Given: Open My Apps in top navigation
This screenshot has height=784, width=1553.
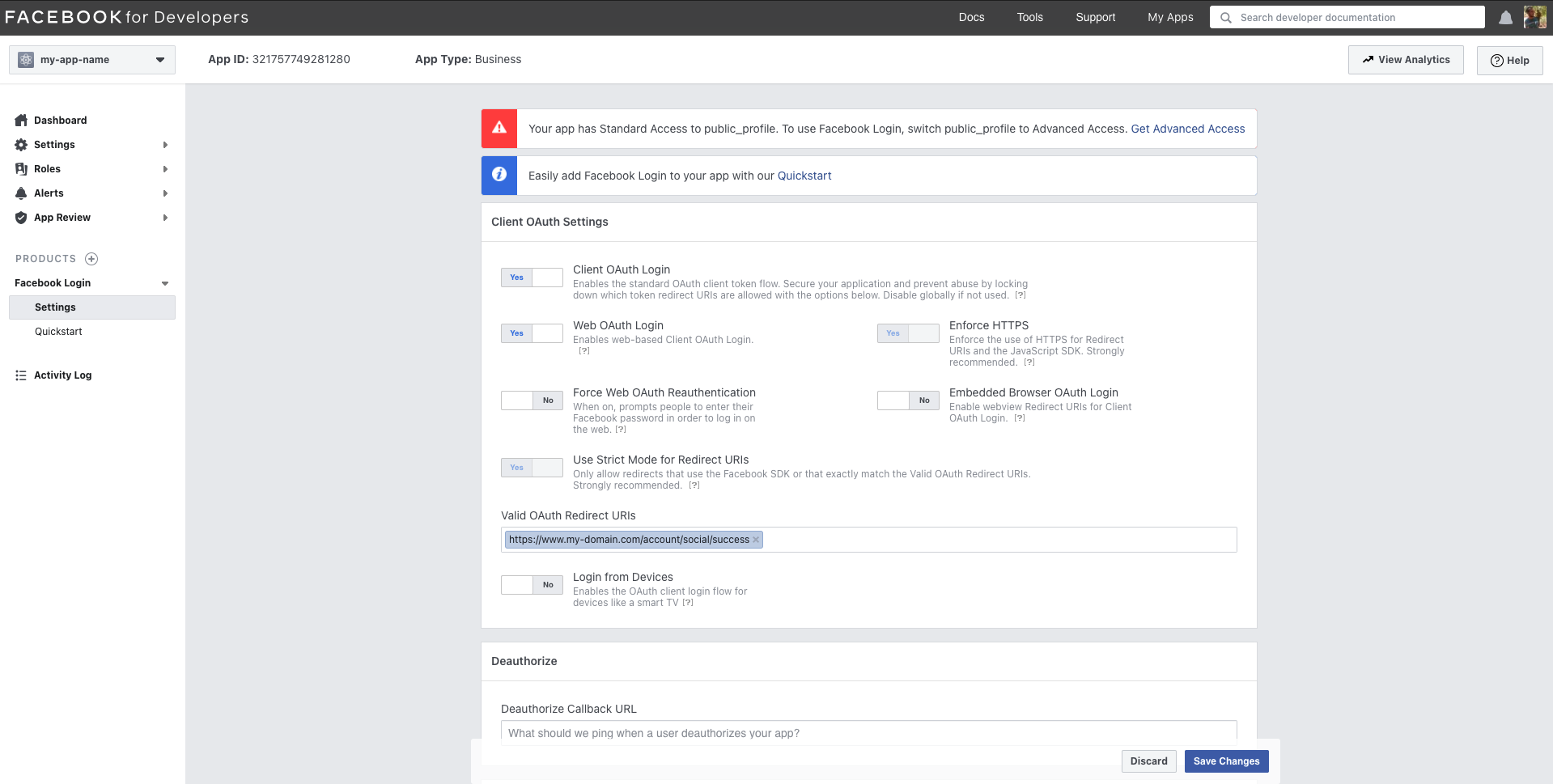Looking at the screenshot, I should (x=1170, y=17).
